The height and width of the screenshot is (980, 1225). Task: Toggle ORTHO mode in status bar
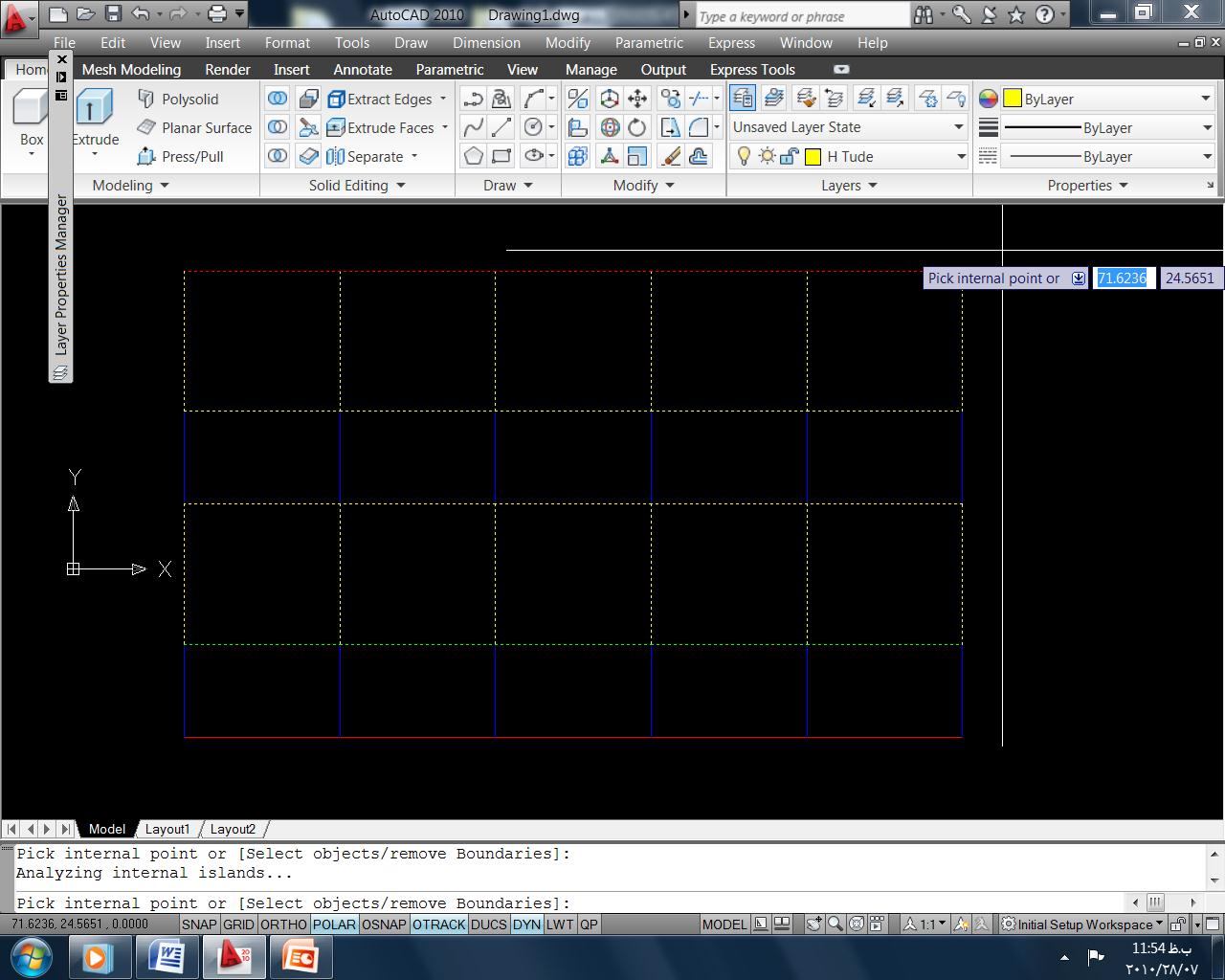283,924
